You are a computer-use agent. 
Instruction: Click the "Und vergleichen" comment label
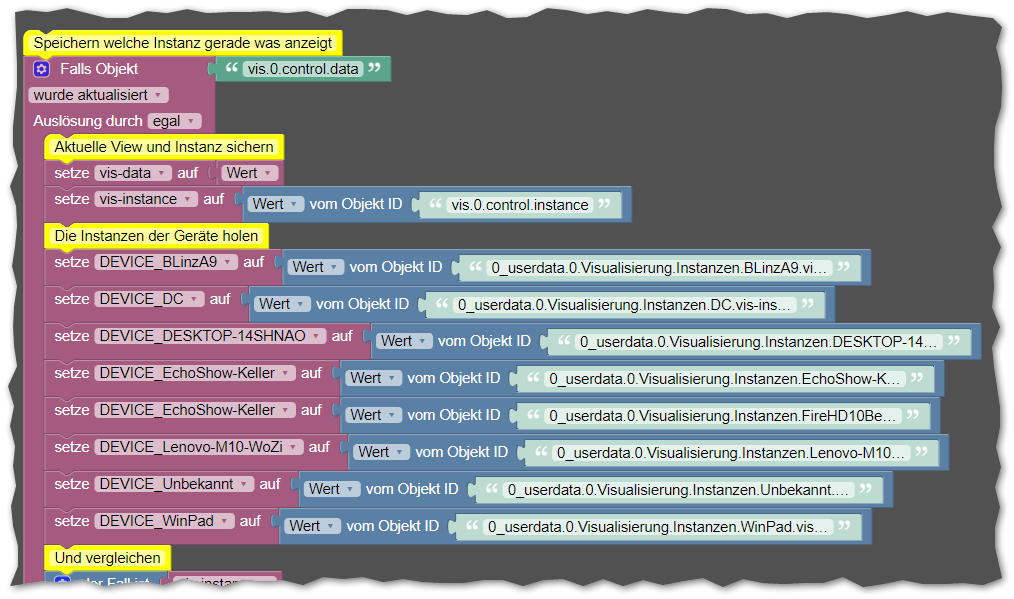coord(106,557)
